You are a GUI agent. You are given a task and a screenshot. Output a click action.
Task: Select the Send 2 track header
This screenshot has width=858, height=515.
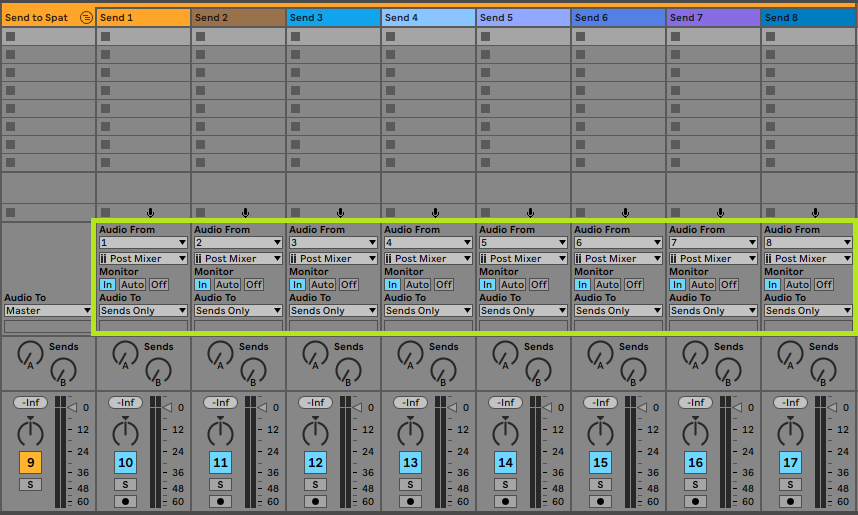(x=238, y=18)
